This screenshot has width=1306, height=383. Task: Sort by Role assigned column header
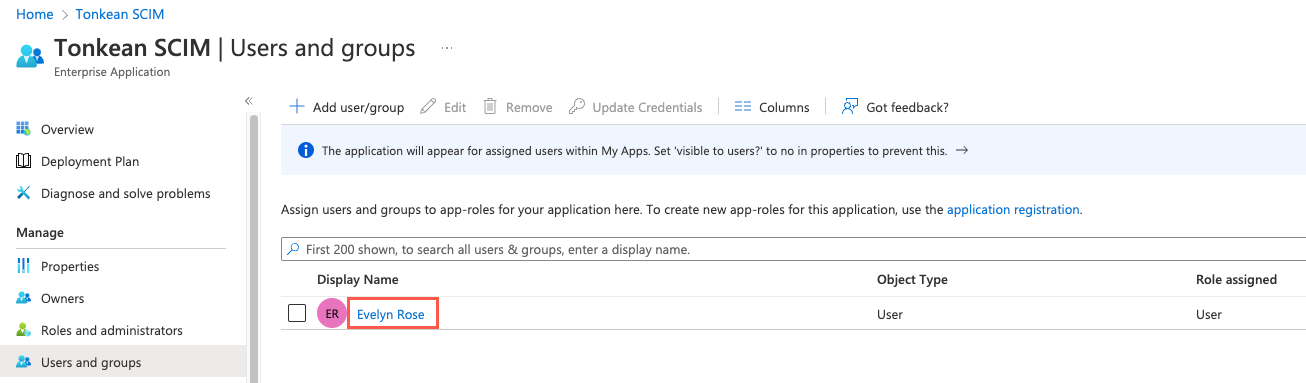(x=1236, y=279)
